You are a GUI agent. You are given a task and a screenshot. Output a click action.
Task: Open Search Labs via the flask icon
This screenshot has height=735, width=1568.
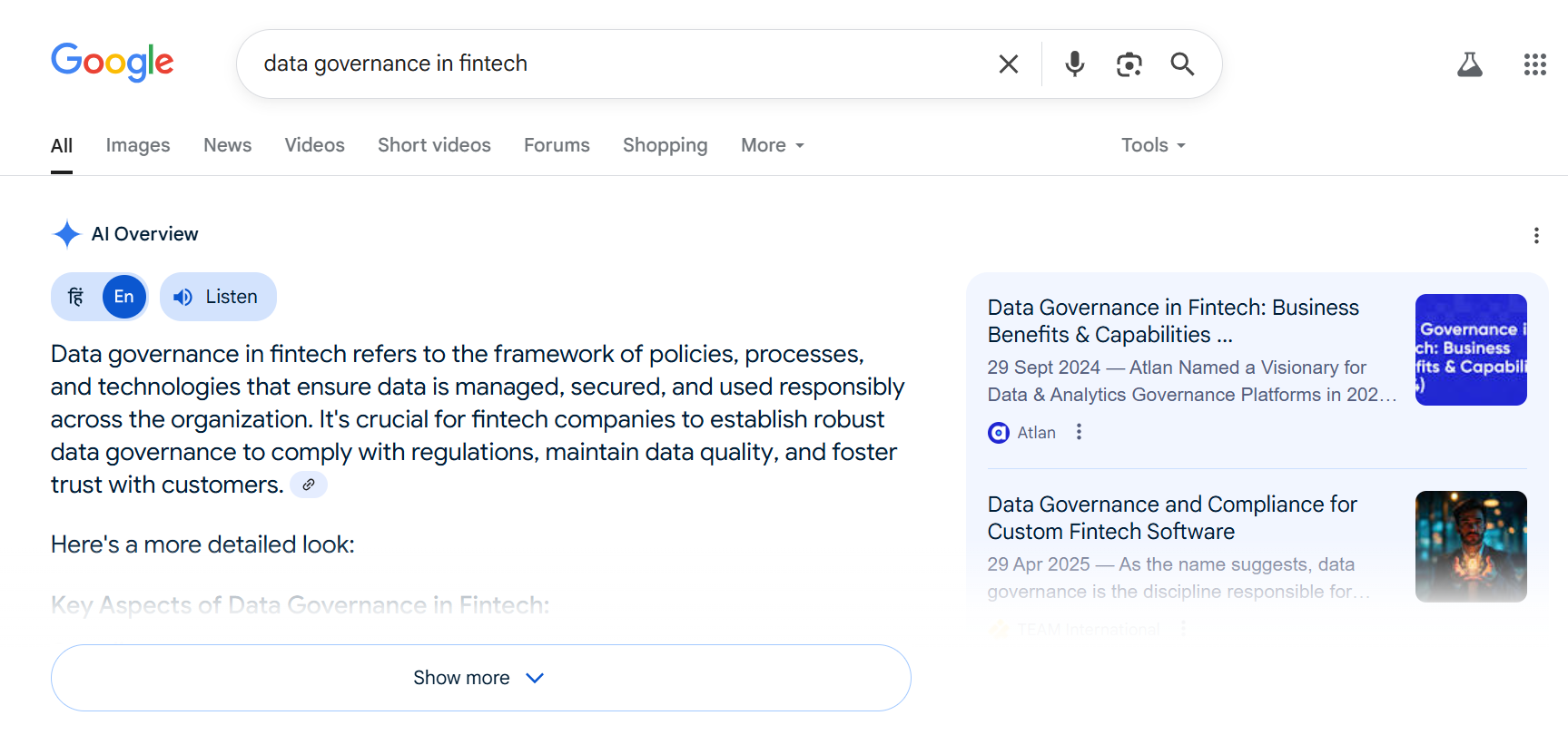coord(1470,64)
